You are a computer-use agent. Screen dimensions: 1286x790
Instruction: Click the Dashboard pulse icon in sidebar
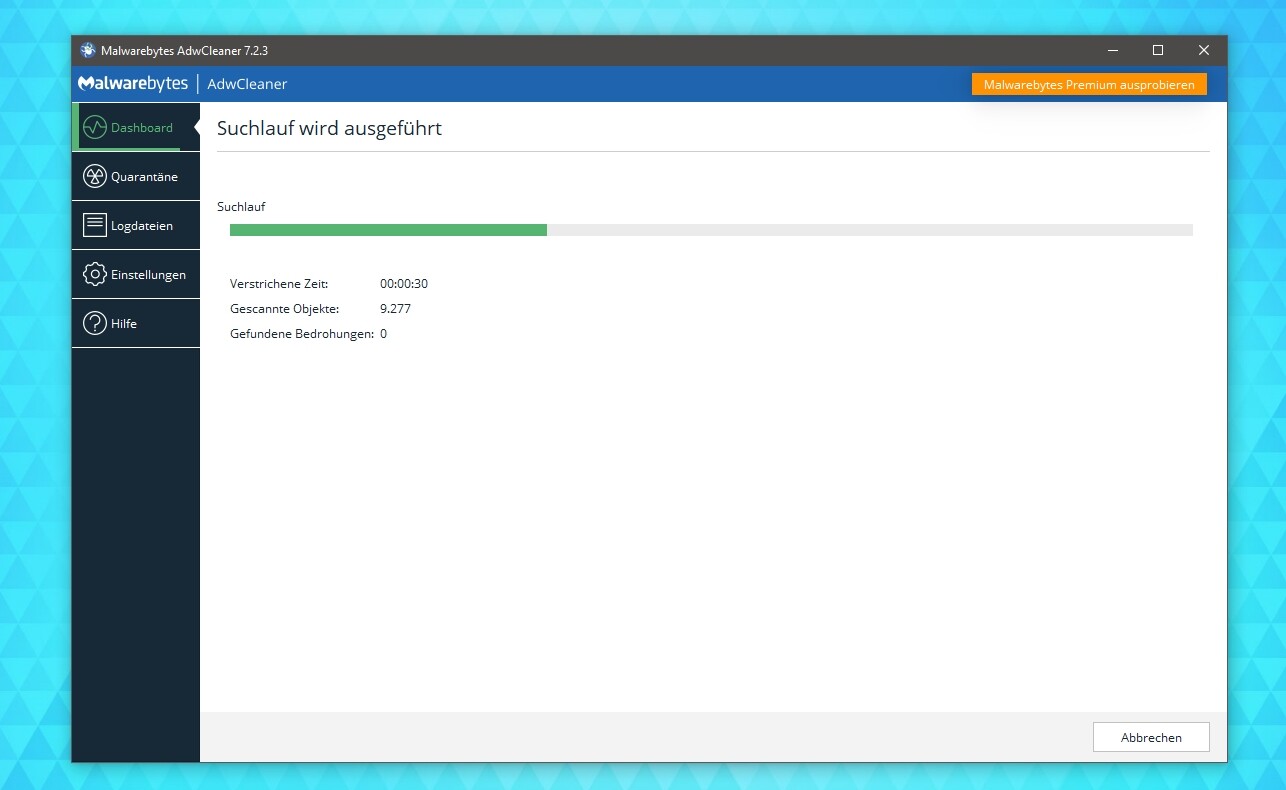tap(95, 127)
